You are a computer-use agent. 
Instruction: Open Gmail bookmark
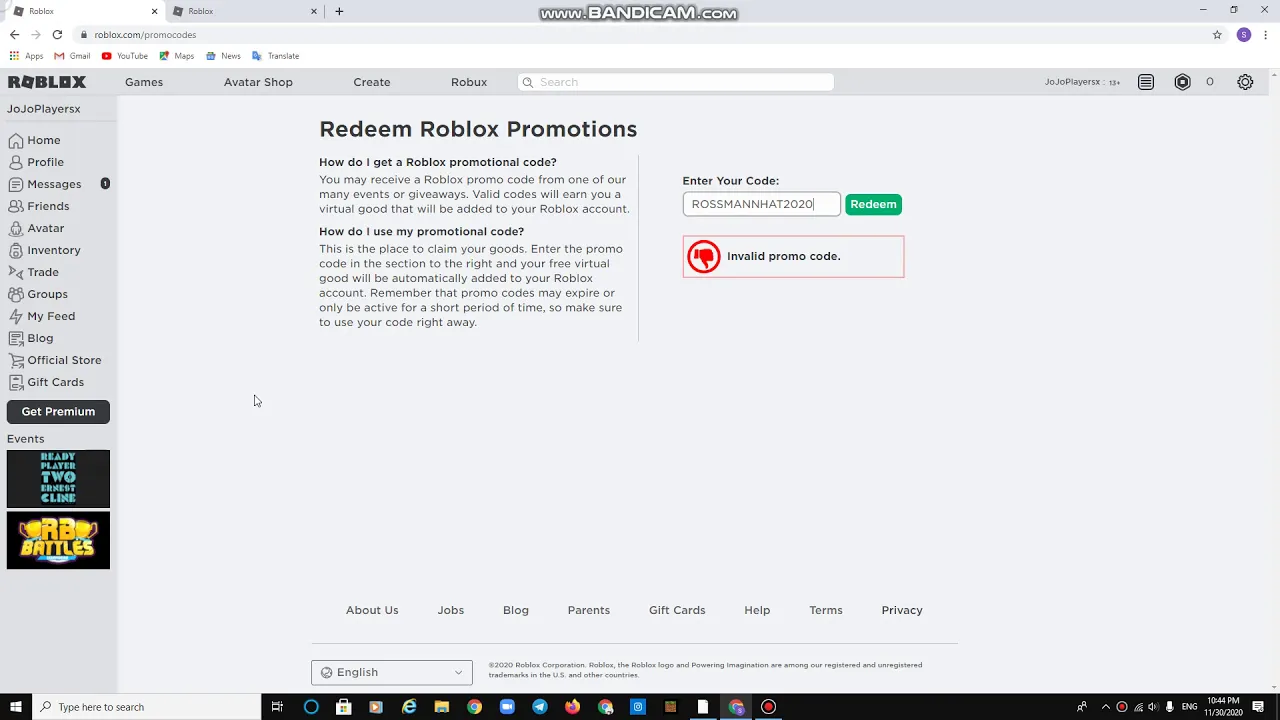[x=72, y=56]
